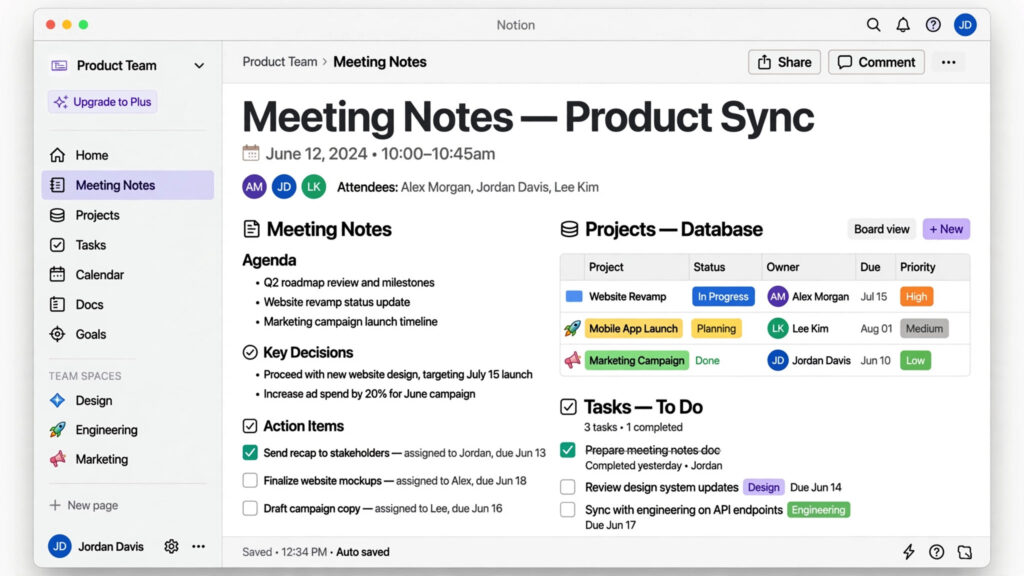Click LK attendee avatar in attendees row
The height and width of the screenshot is (576, 1024).
pyautogui.click(x=313, y=187)
